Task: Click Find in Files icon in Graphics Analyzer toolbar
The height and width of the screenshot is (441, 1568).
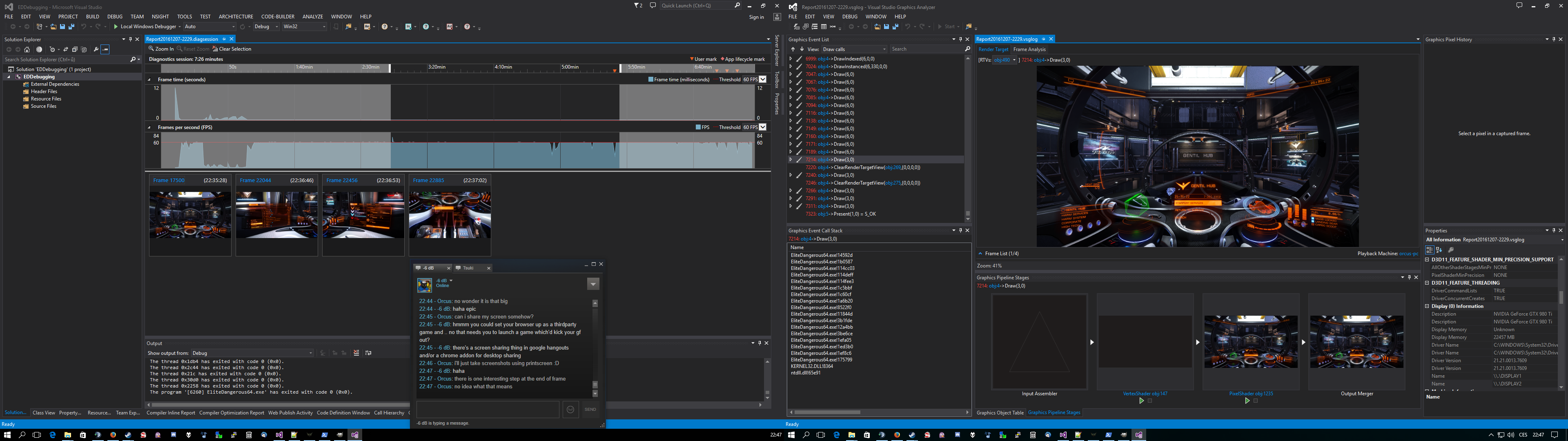Action: [x=969, y=27]
